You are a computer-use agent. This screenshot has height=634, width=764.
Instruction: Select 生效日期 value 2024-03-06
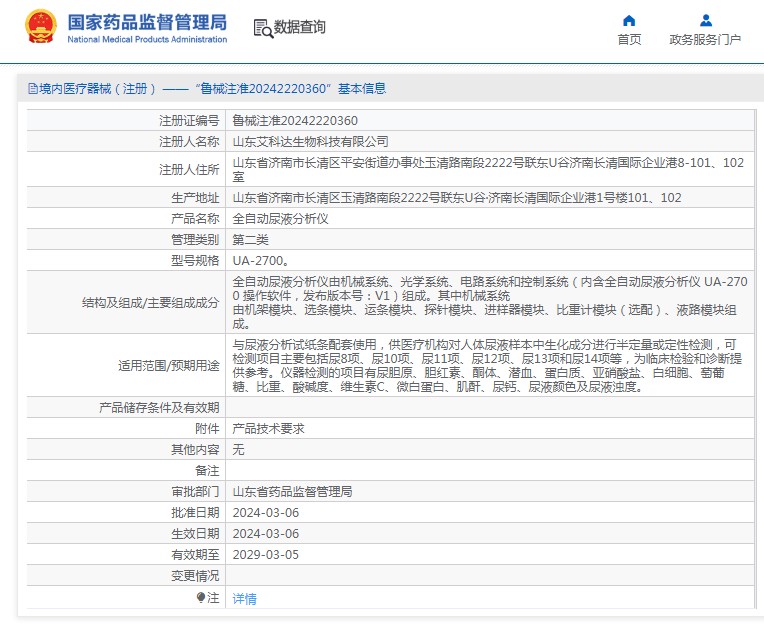tap(266, 533)
